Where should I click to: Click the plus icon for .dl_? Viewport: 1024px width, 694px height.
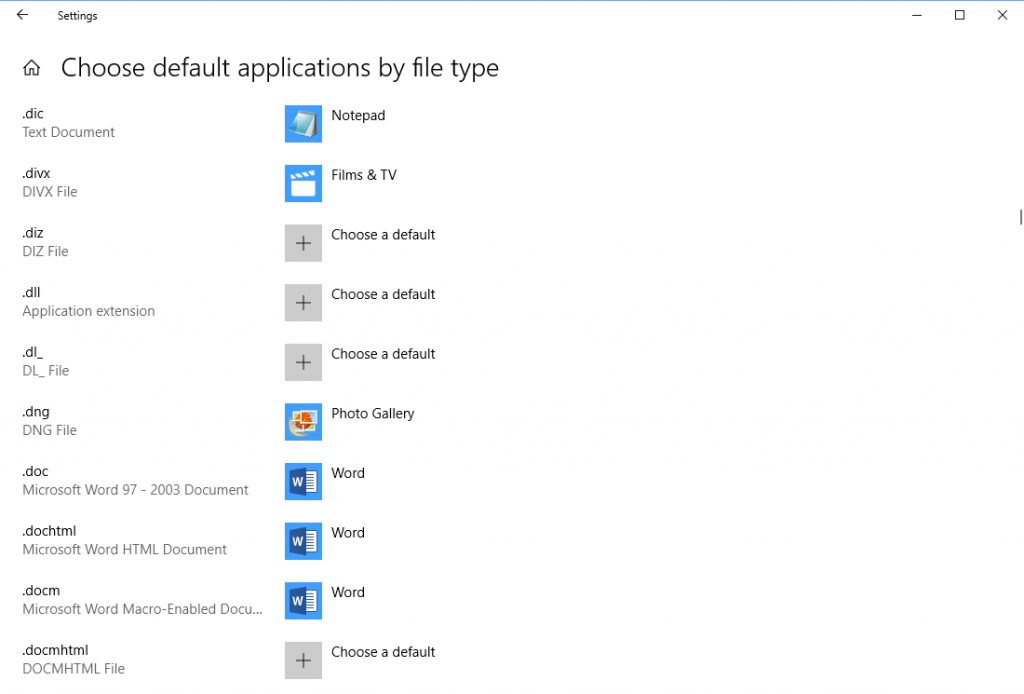(x=303, y=362)
